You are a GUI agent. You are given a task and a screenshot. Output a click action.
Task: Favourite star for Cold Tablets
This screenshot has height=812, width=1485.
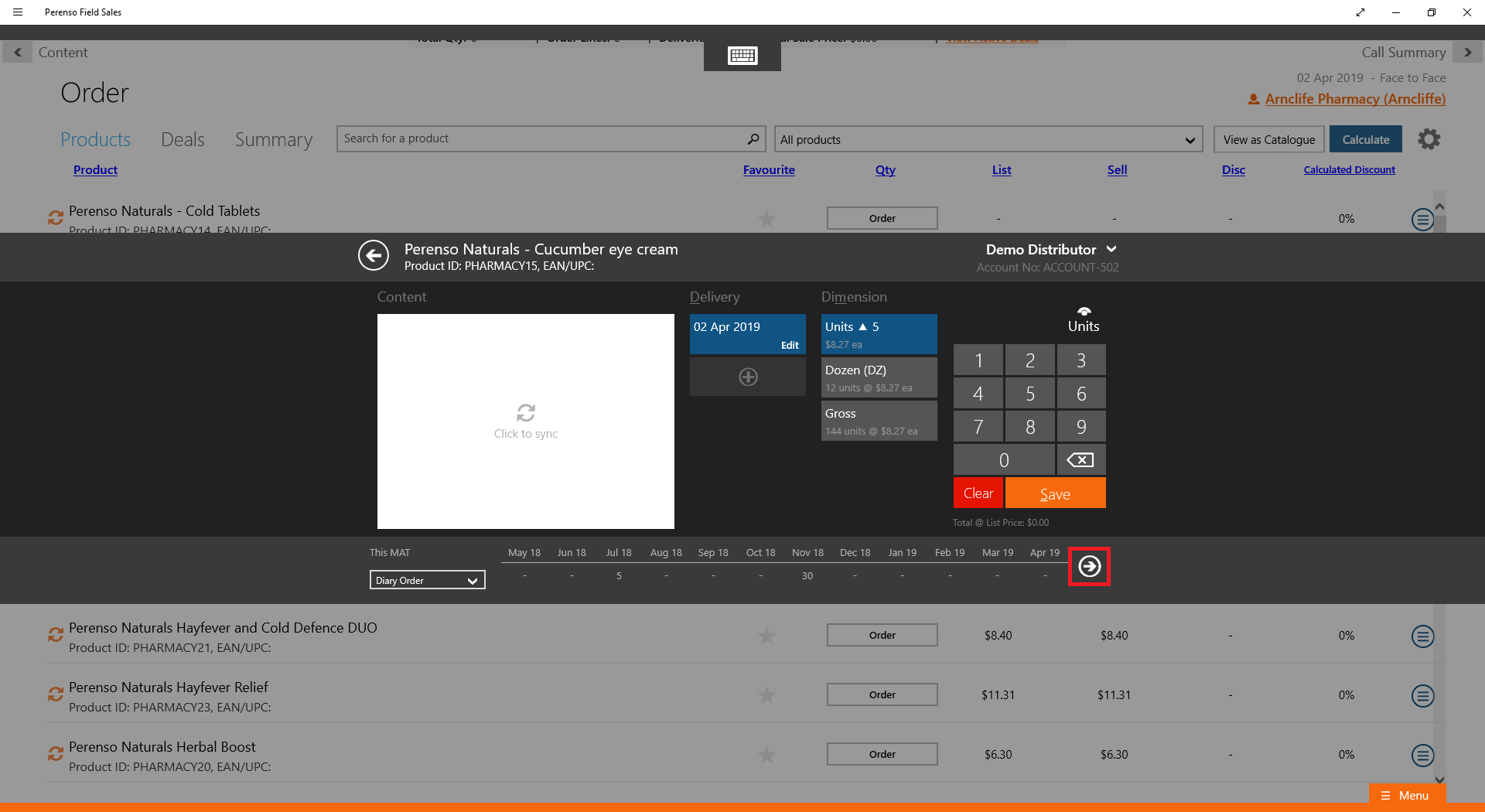[x=766, y=219]
